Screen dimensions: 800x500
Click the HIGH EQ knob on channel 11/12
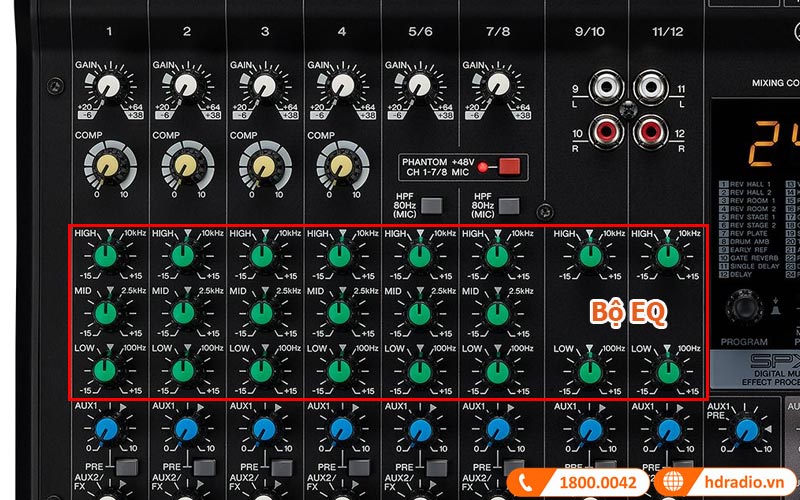click(x=668, y=256)
